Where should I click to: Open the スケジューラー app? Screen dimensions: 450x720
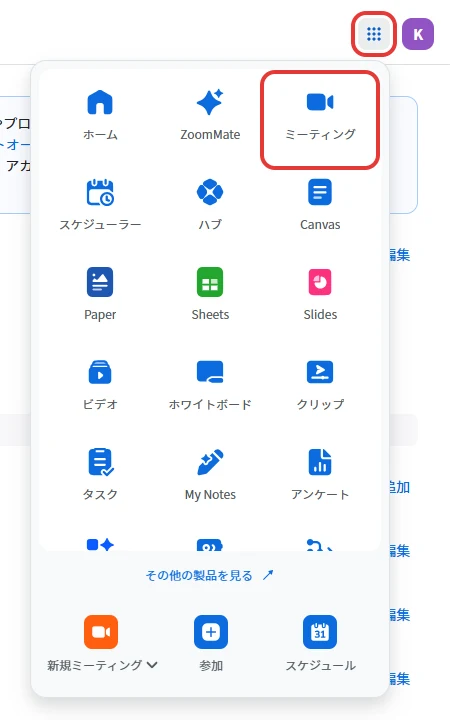coord(100,205)
